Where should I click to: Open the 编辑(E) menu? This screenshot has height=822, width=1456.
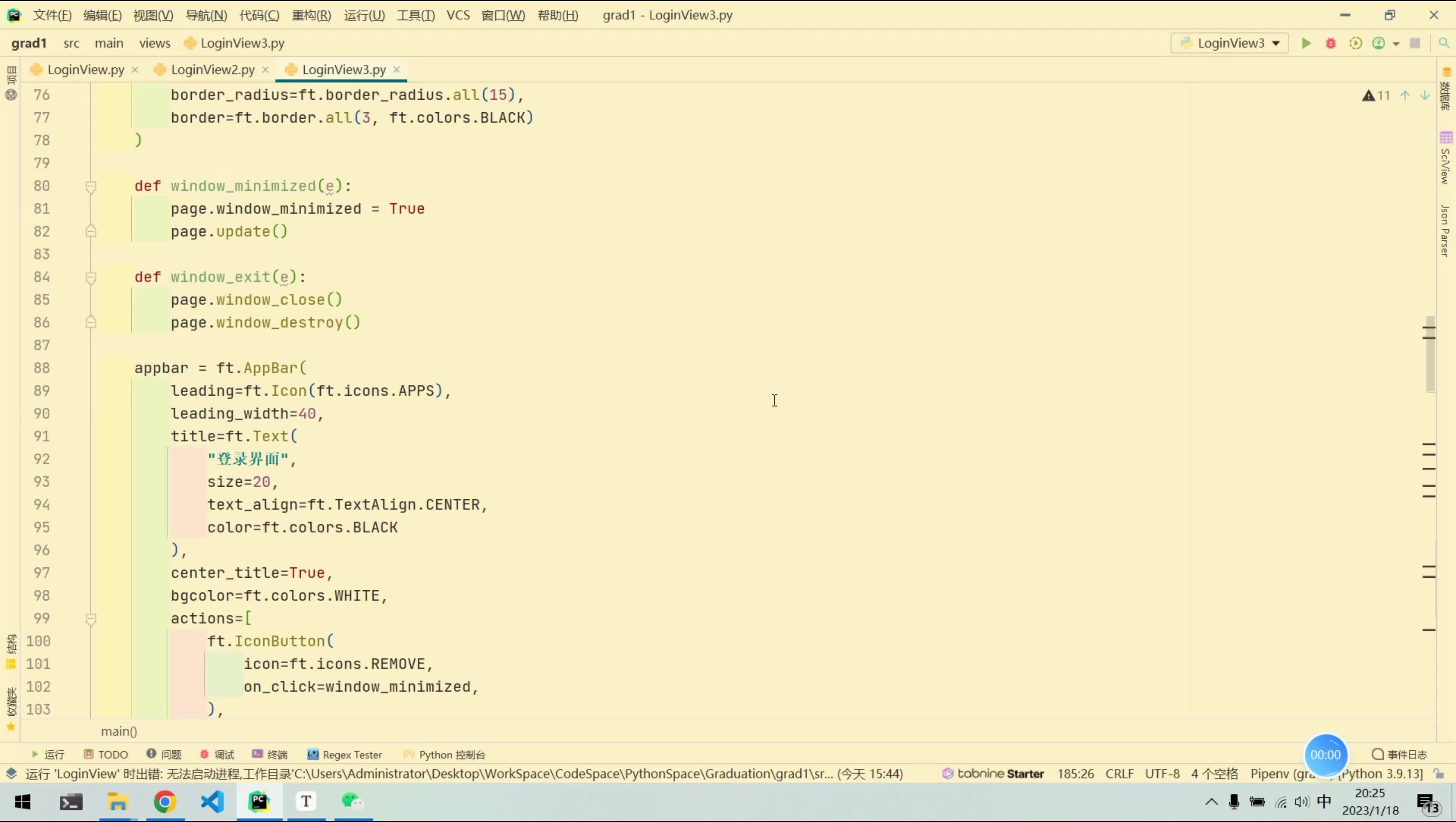(102, 15)
